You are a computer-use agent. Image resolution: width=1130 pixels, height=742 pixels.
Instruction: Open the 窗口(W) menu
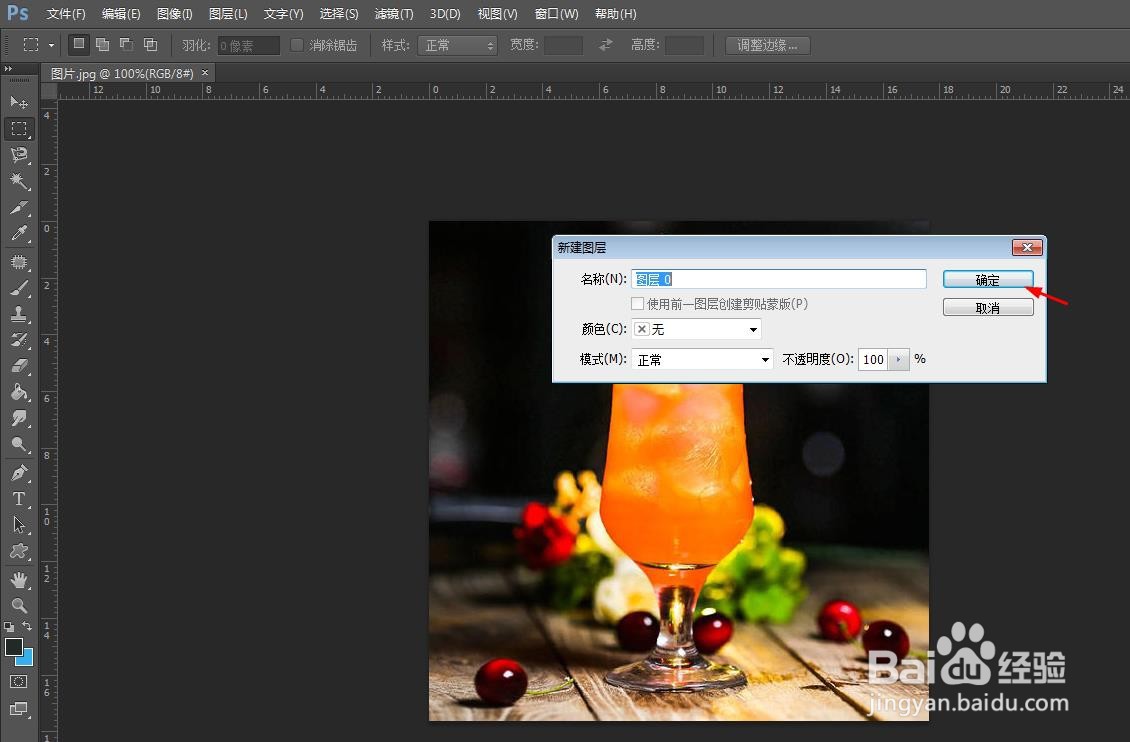(x=556, y=14)
